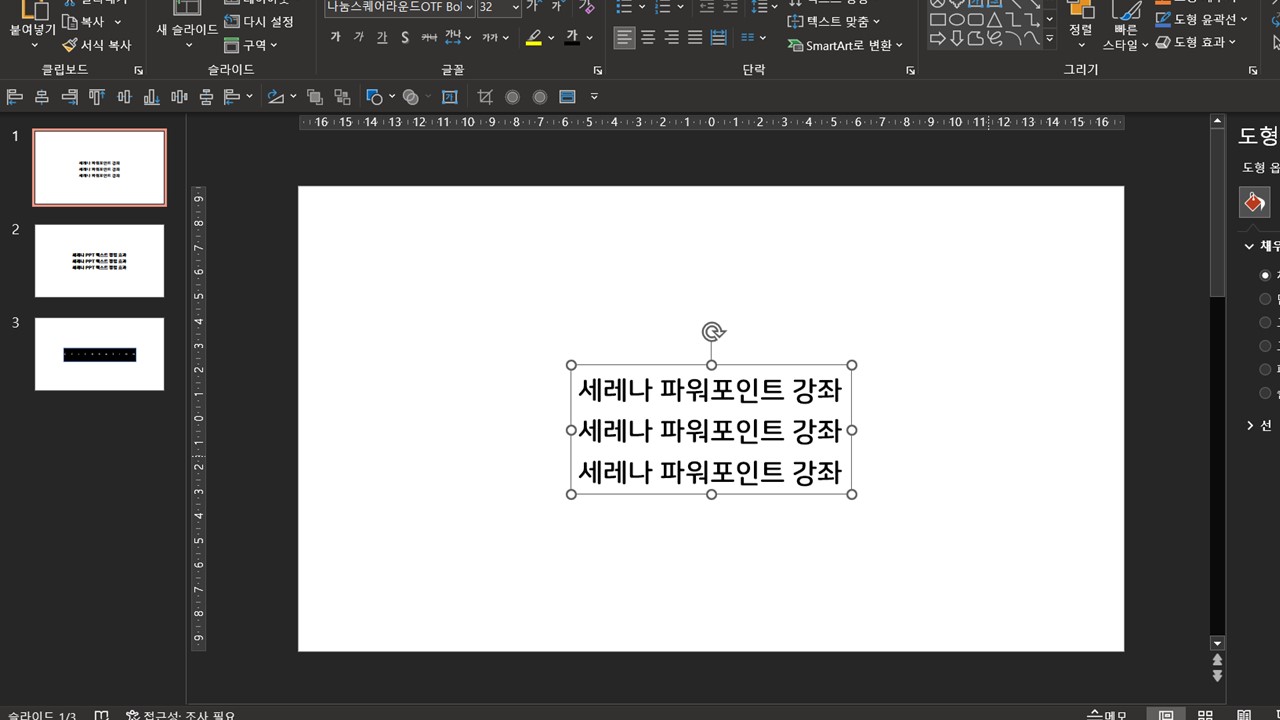Click the 복사 (Copy) button
Image resolution: width=1280 pixels, height=720 pixels.
(82, 21)
